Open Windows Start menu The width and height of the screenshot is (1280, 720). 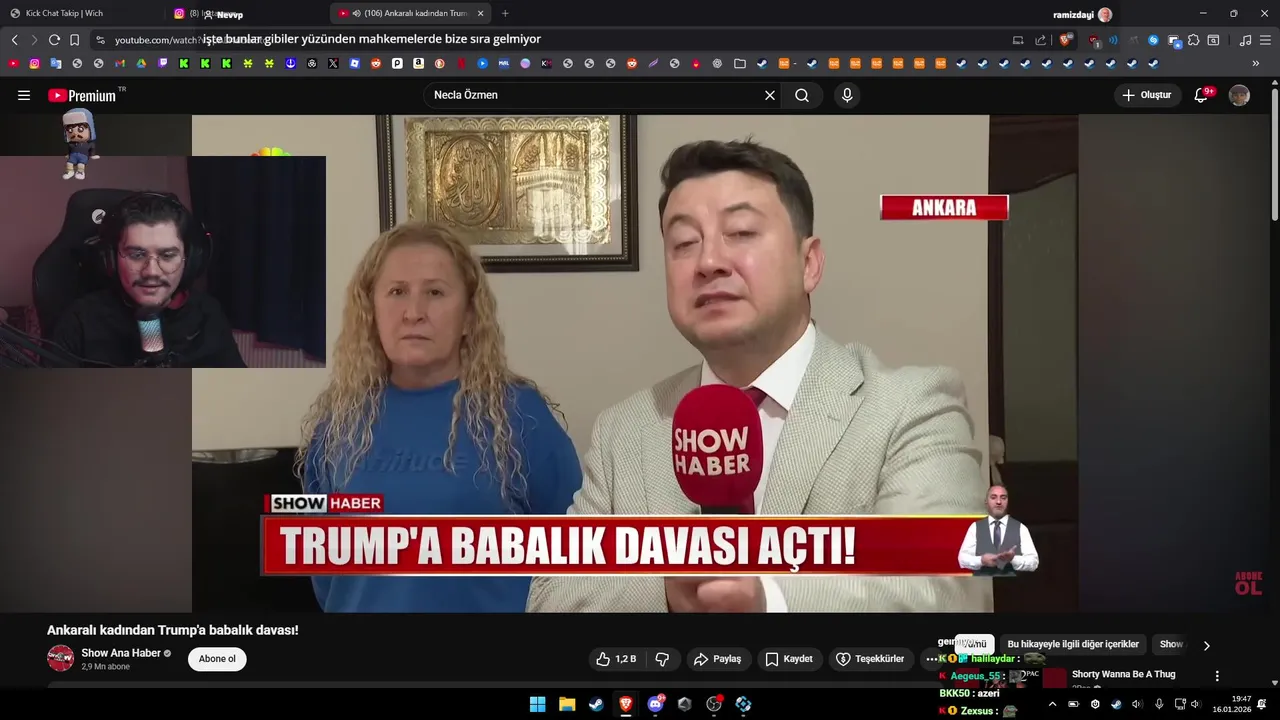point(537,704)
